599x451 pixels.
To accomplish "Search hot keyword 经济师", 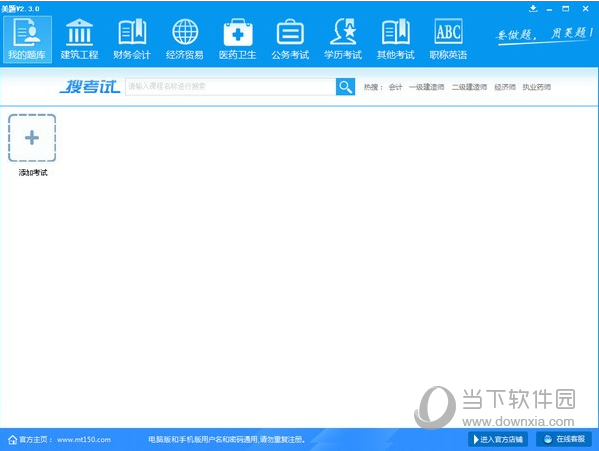I will [505, 87].
